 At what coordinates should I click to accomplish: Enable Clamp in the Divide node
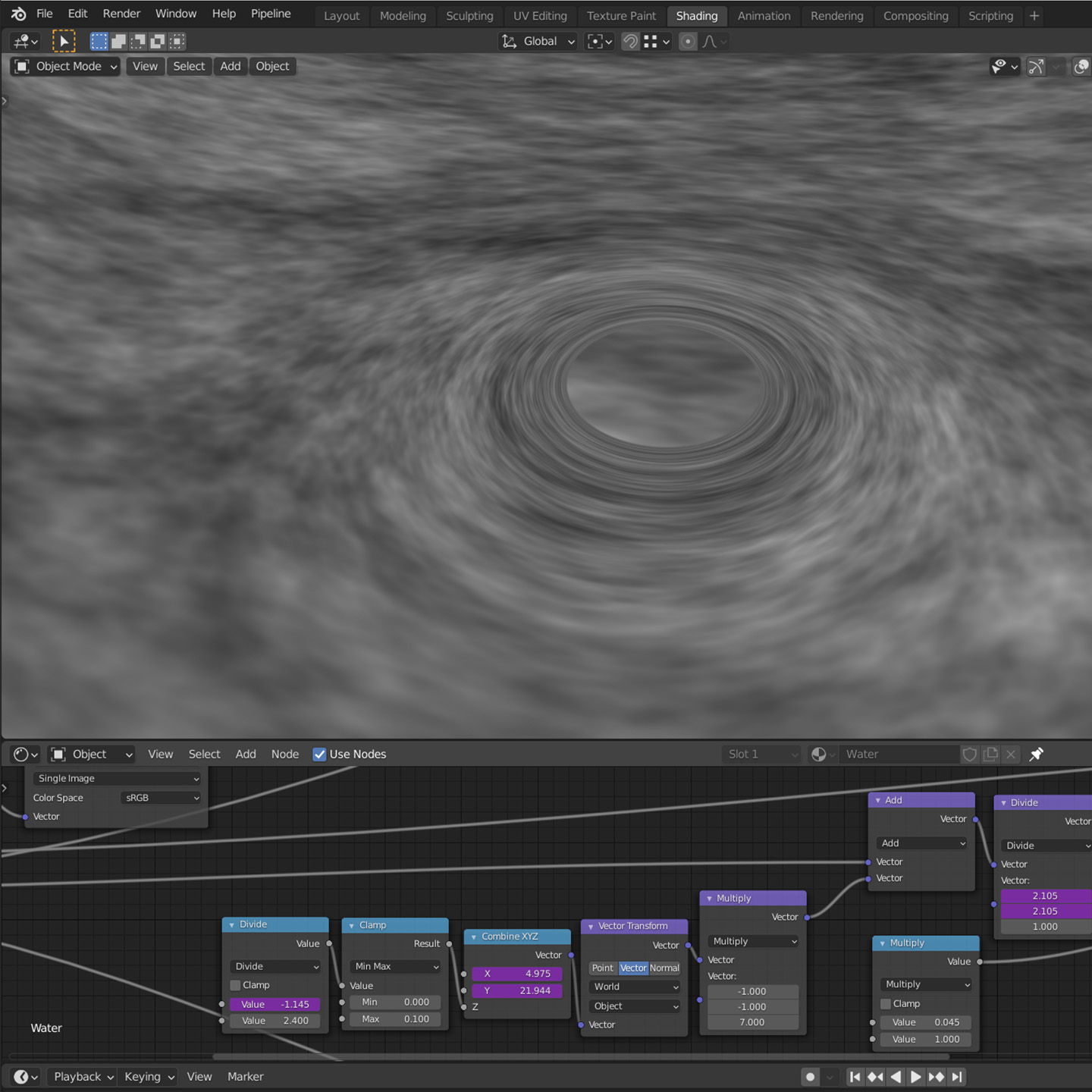tap(235, 984)
